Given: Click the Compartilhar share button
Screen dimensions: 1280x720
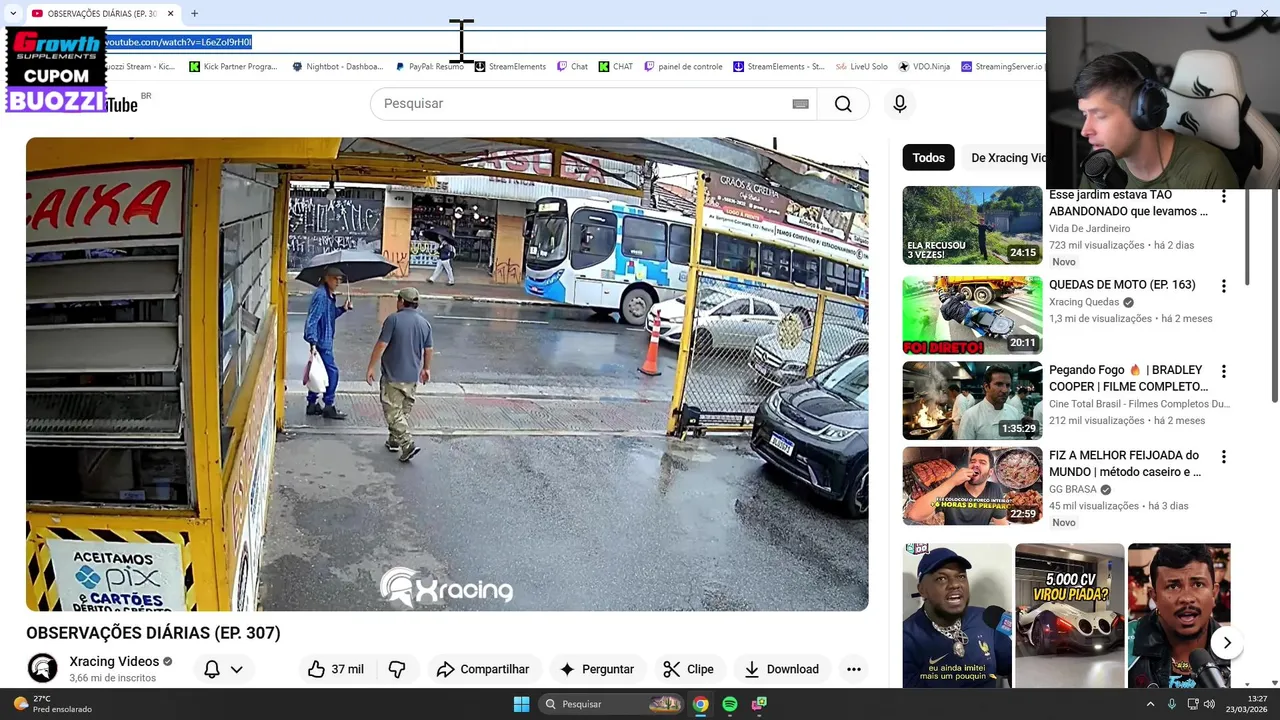Looking at the screenshot, I should pyautogui.click(x=483, y=669).
